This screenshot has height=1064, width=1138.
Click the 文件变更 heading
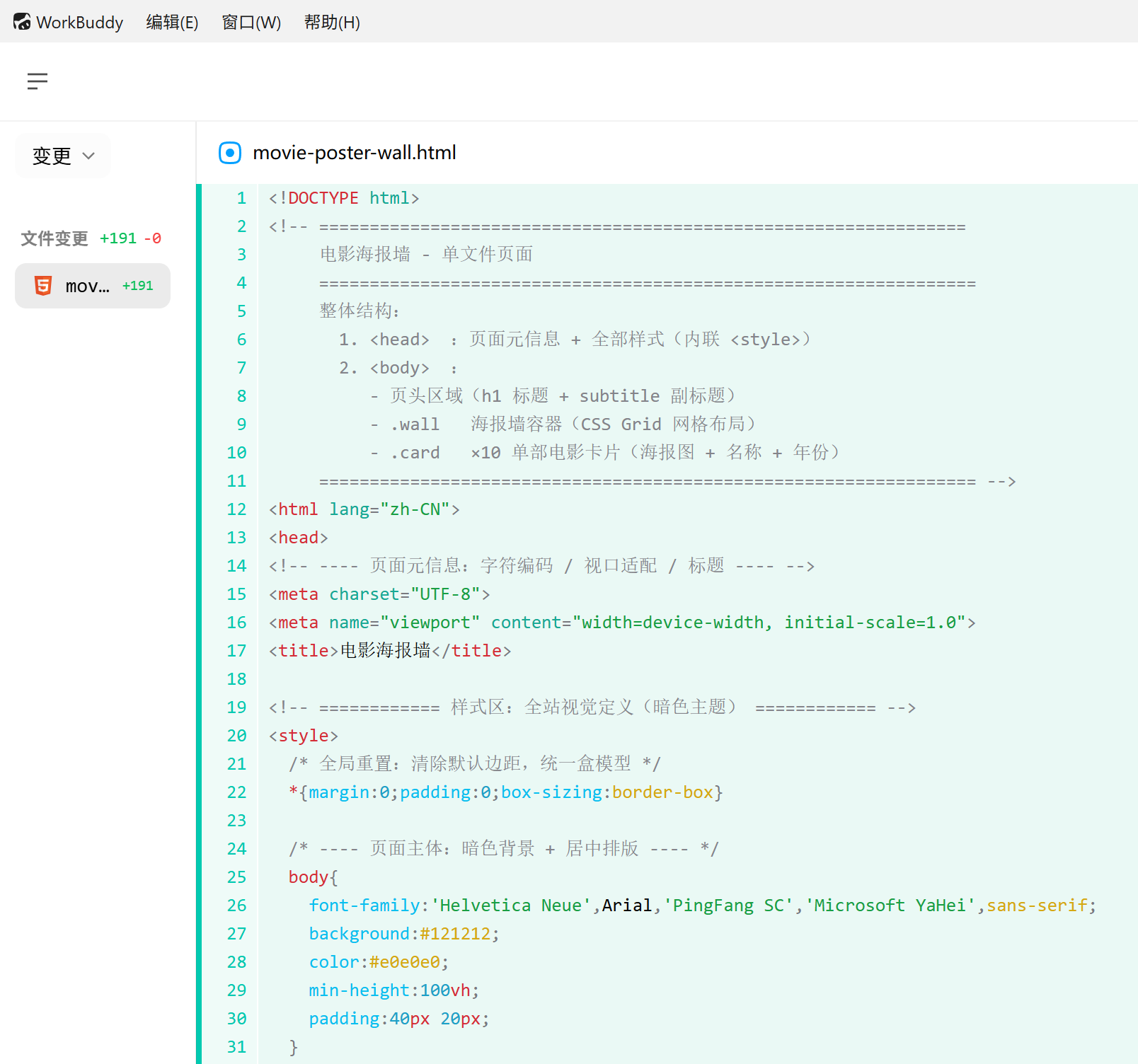click(54, 238)
